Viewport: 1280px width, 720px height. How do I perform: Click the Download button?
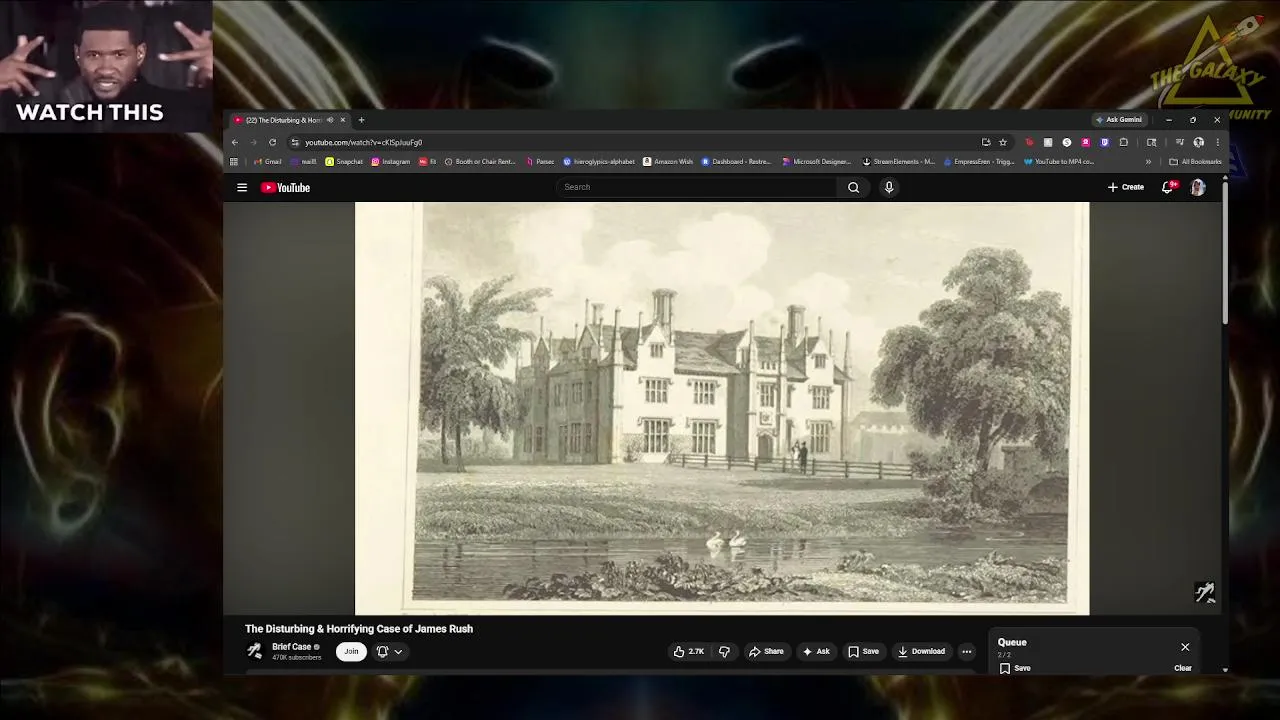pos(921,651)
